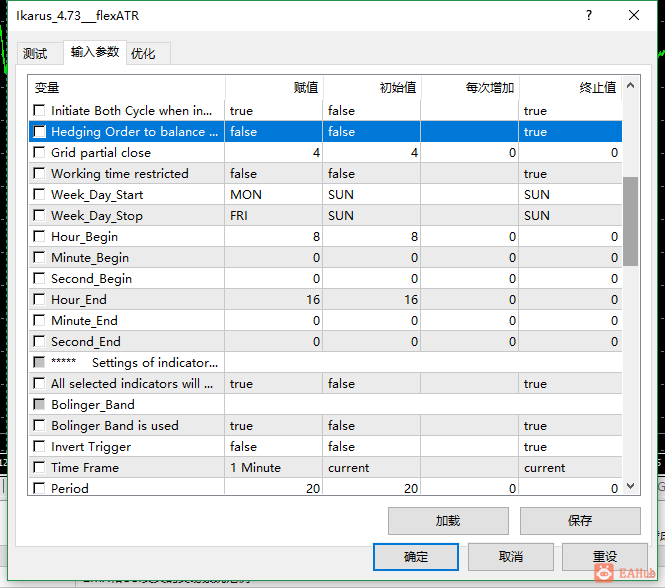
Task: Open Bolinger Band is used value true
Action: [x=274, y=426]
